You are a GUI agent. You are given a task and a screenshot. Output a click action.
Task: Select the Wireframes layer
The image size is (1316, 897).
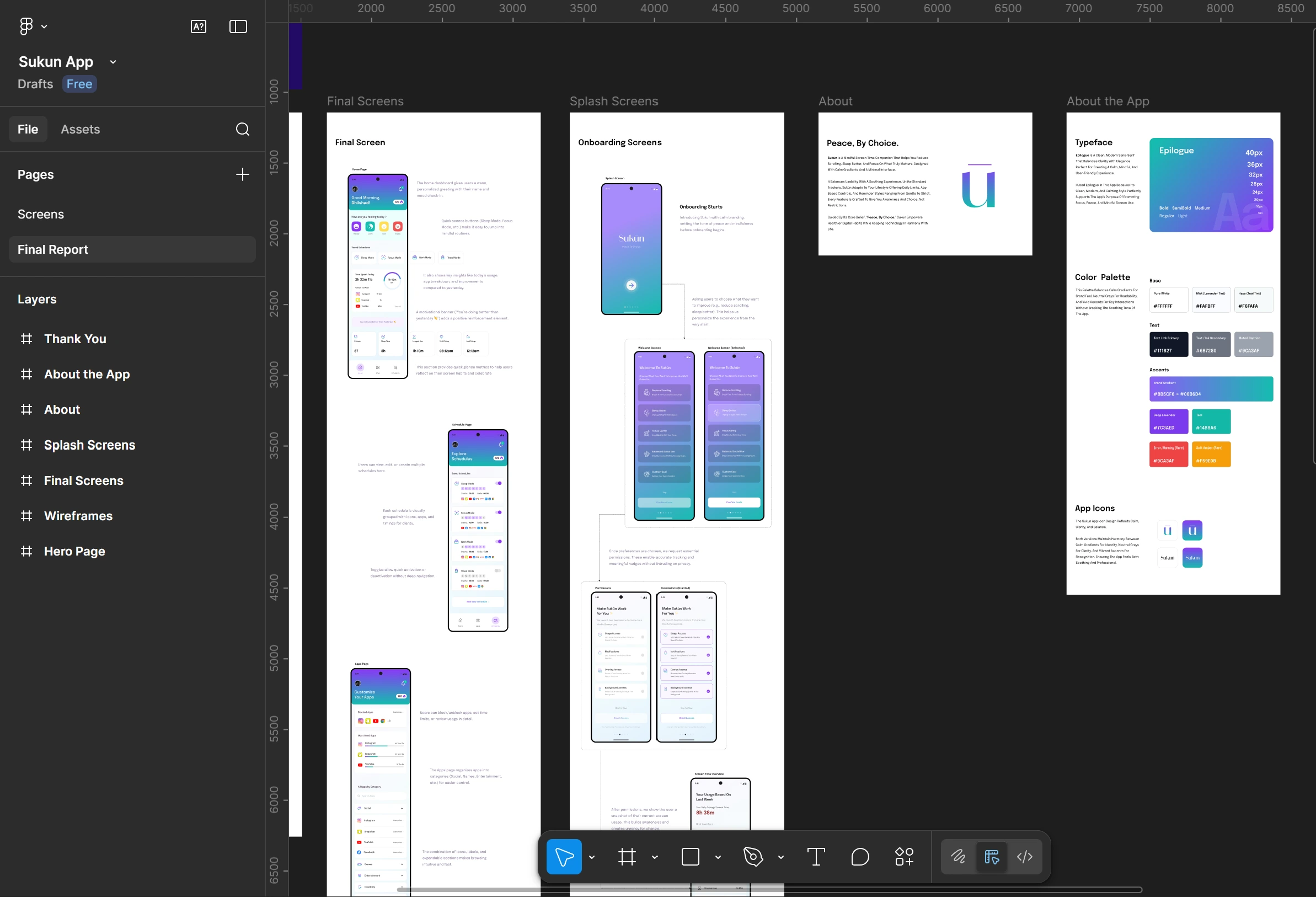78,516
